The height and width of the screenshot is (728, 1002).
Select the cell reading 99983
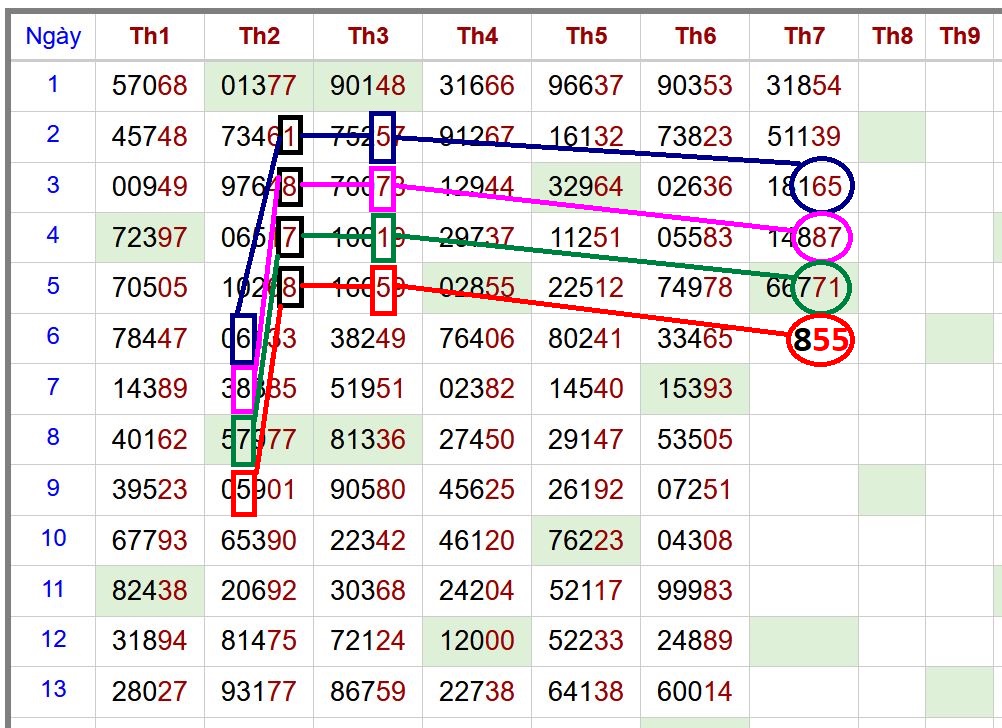(695, 591)
